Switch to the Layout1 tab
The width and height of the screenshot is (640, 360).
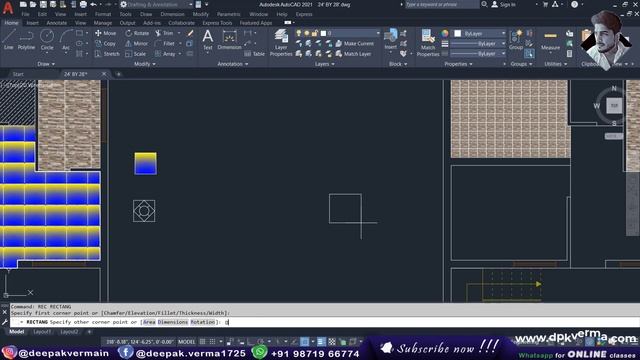pos(42,332)
